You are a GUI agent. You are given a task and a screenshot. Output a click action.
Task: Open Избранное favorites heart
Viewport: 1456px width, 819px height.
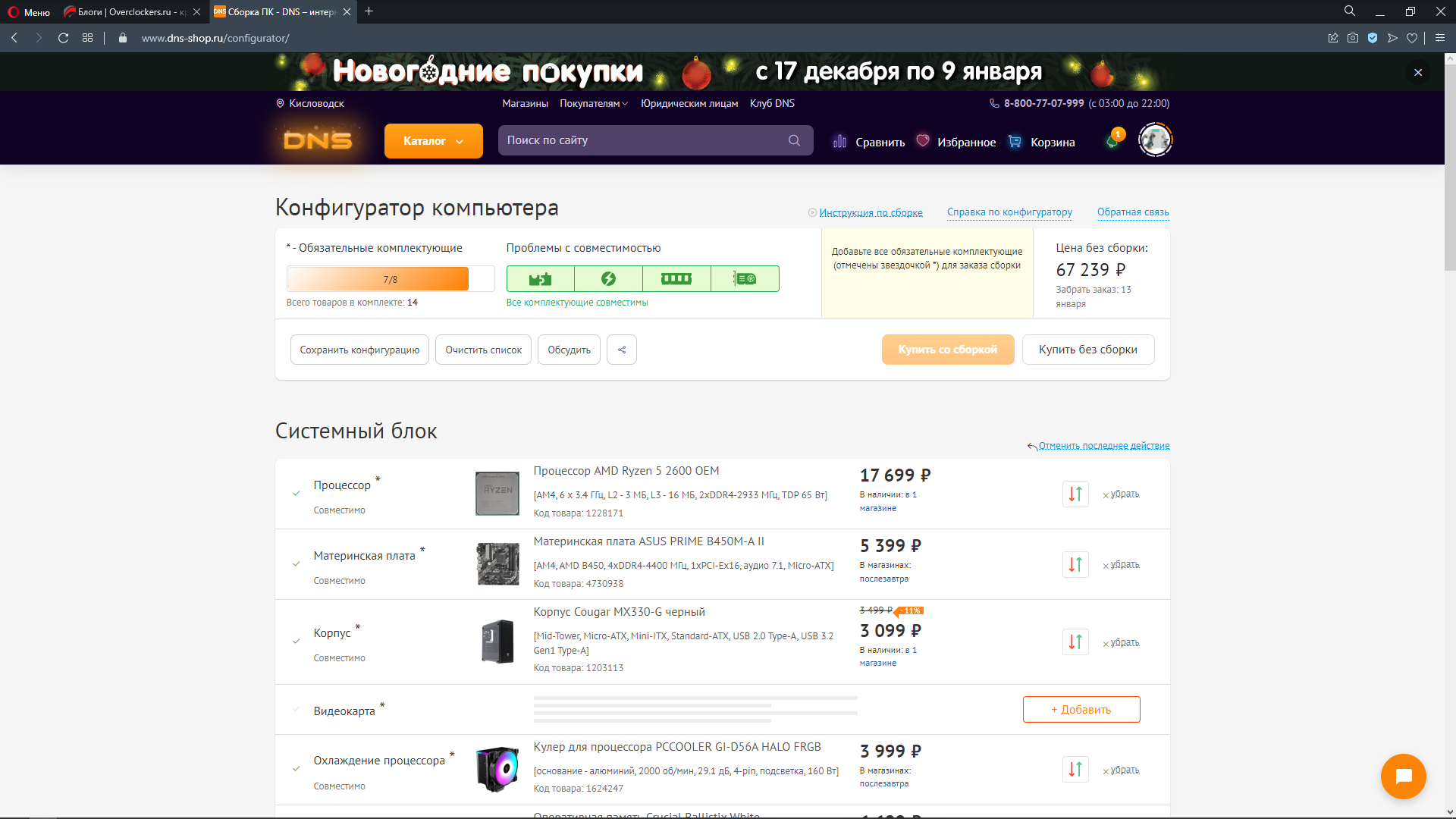pyautogui.click(x=955, y=142)
